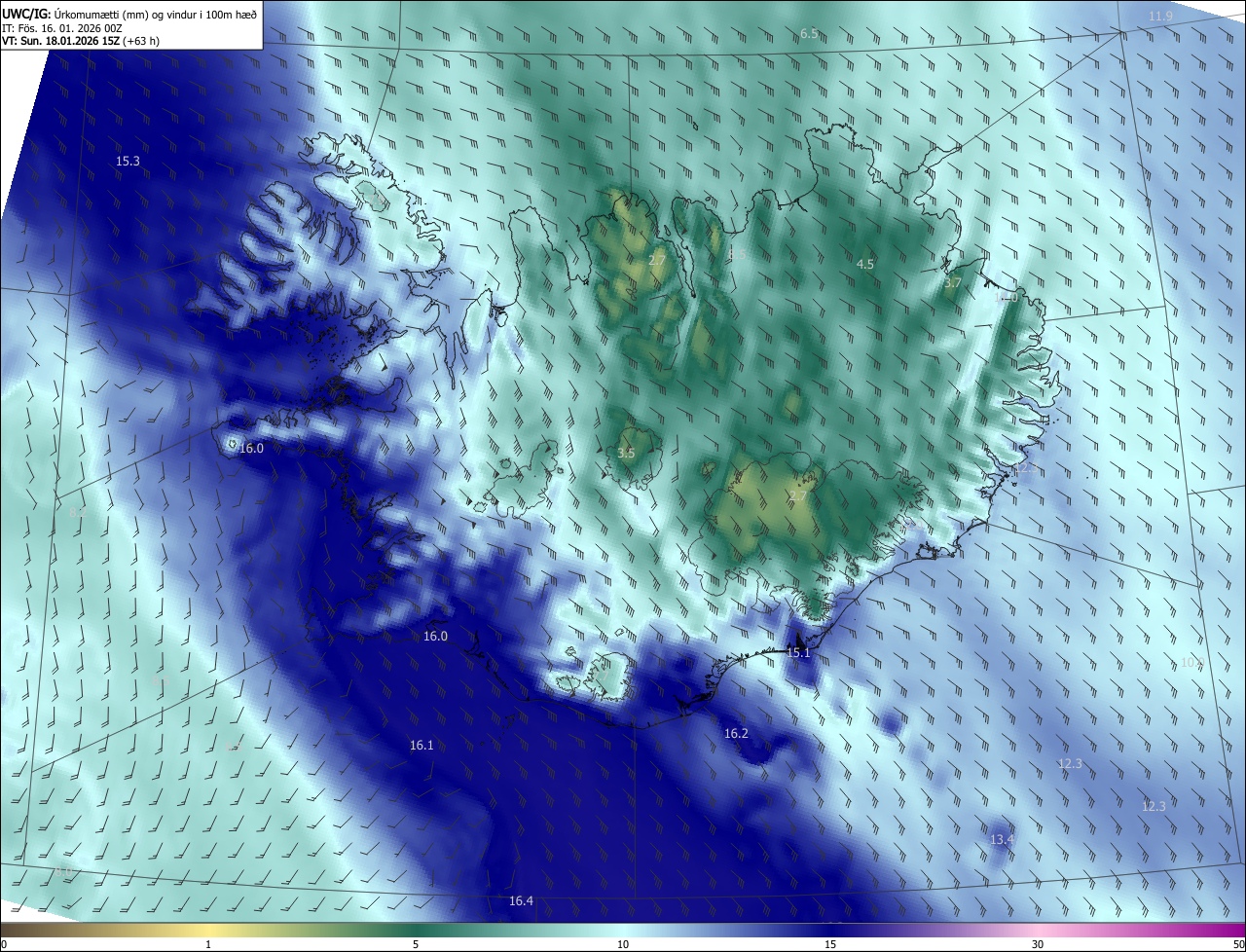
Task: Click the colour scale tick label 5
Action: (x=416, y=944)
